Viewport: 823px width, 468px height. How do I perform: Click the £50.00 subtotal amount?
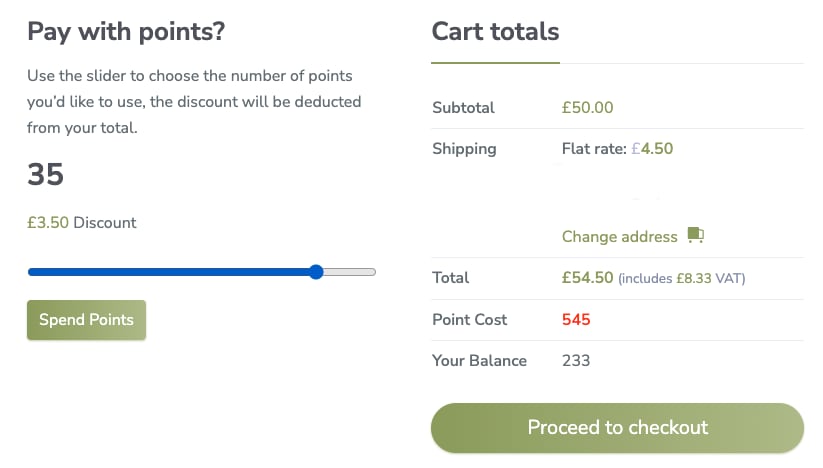pos(588,108)
